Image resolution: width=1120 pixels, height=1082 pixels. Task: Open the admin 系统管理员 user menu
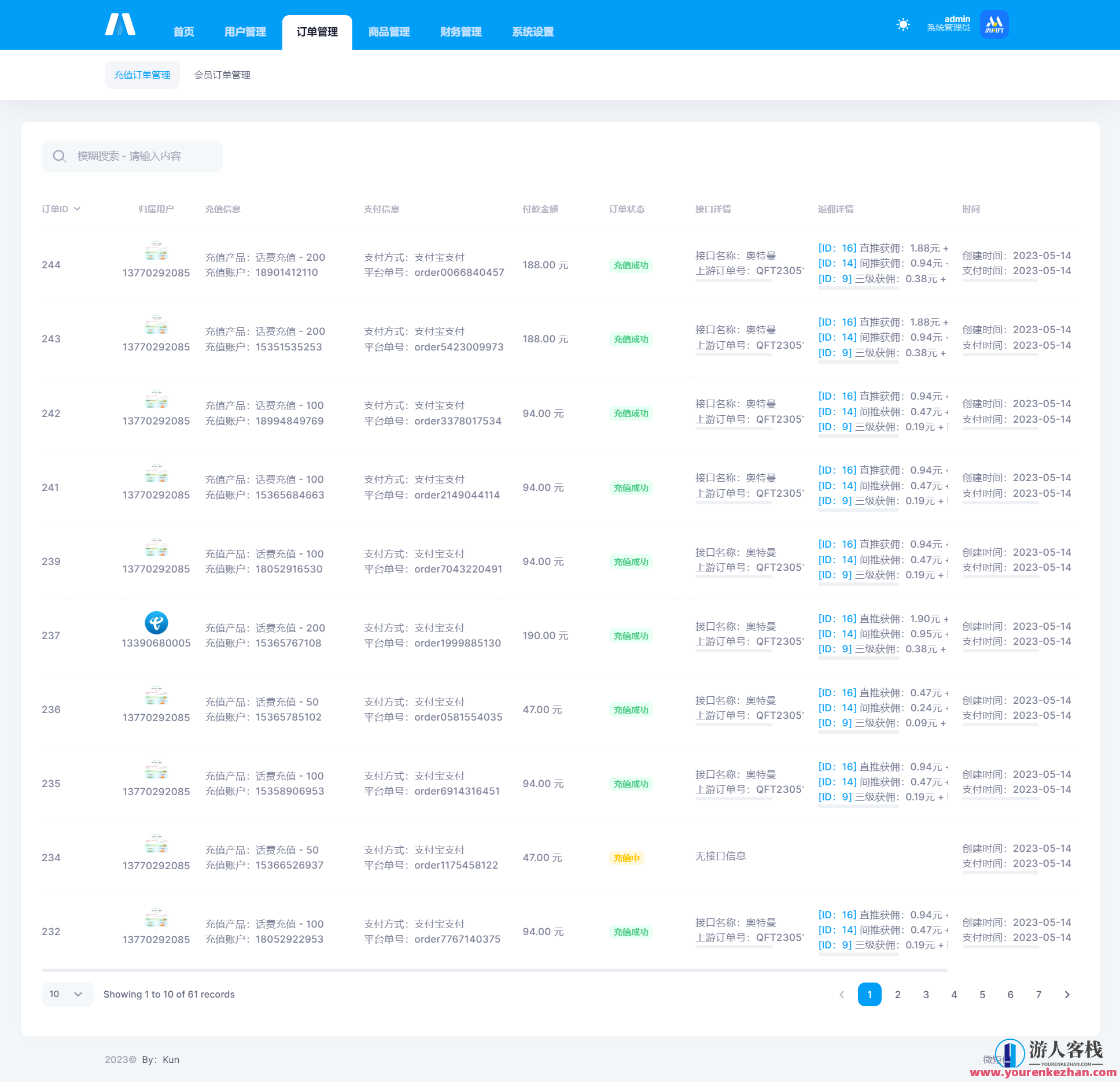coord(948,24)
